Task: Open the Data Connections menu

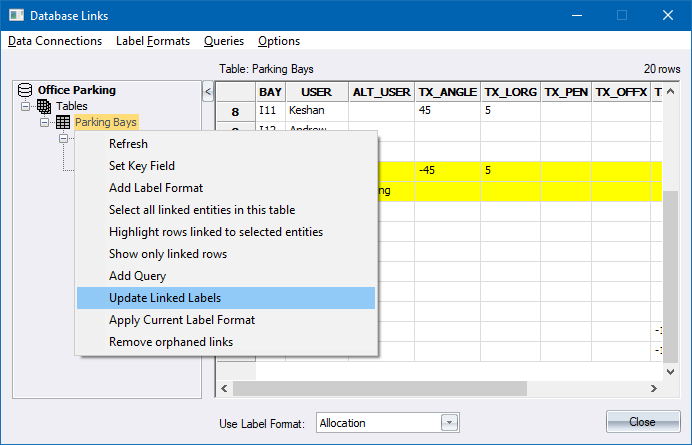Action: pyautogui.click(x=55, y=41)
